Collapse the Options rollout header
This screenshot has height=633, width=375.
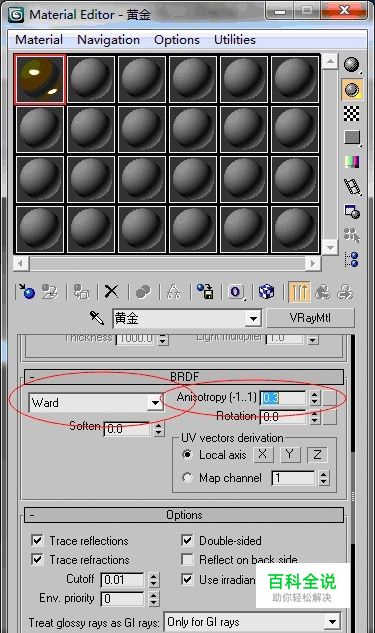[184, 515]
